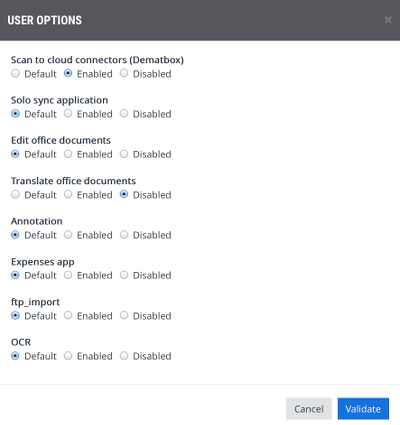Select Disabled for Annotation
Image resolution: width=400 pixels, height=425 pixels.
click(124, 235)
